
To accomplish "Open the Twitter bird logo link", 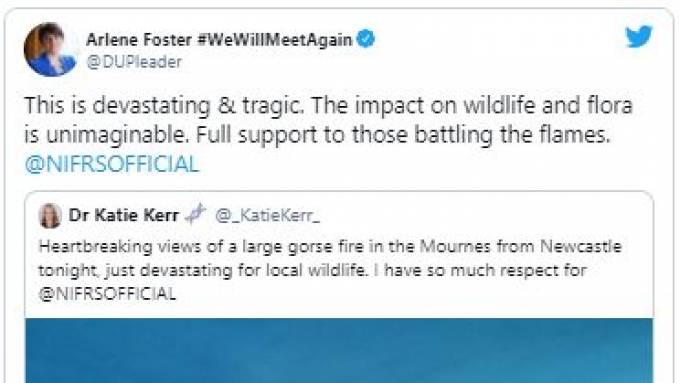I will pyautogui.click(x=639, y=36).
